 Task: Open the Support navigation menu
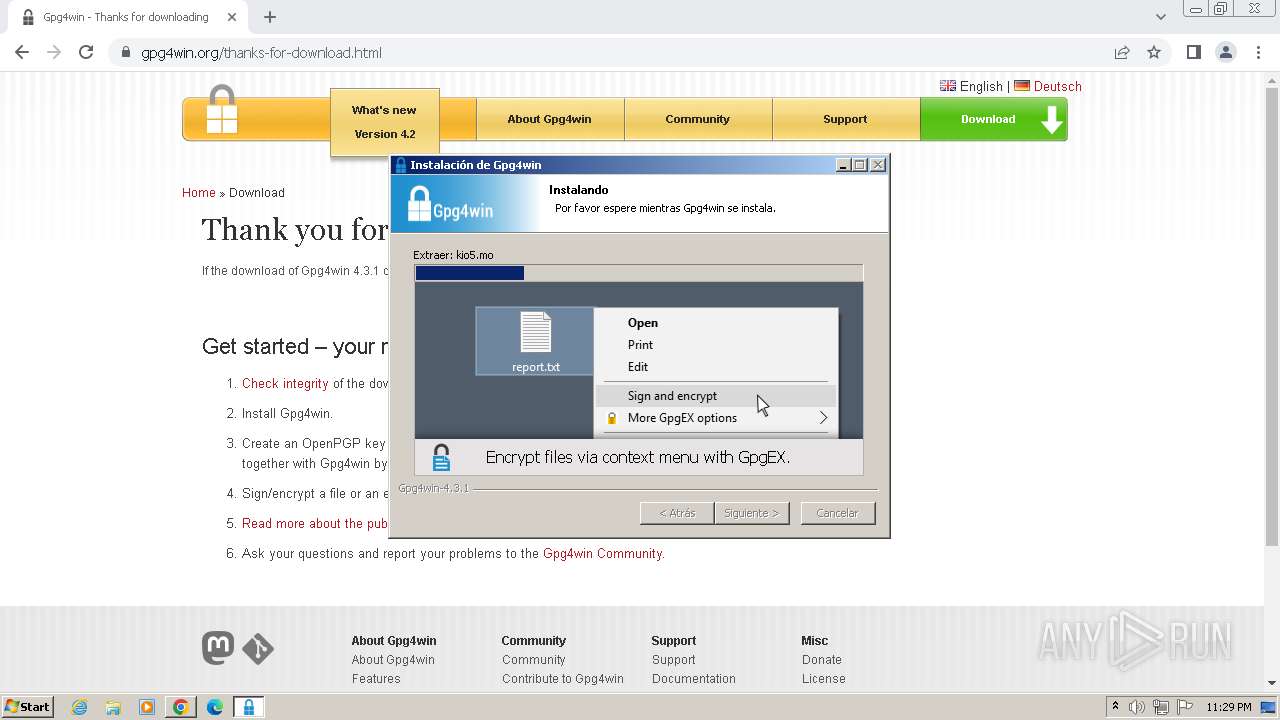click(845, 119)
